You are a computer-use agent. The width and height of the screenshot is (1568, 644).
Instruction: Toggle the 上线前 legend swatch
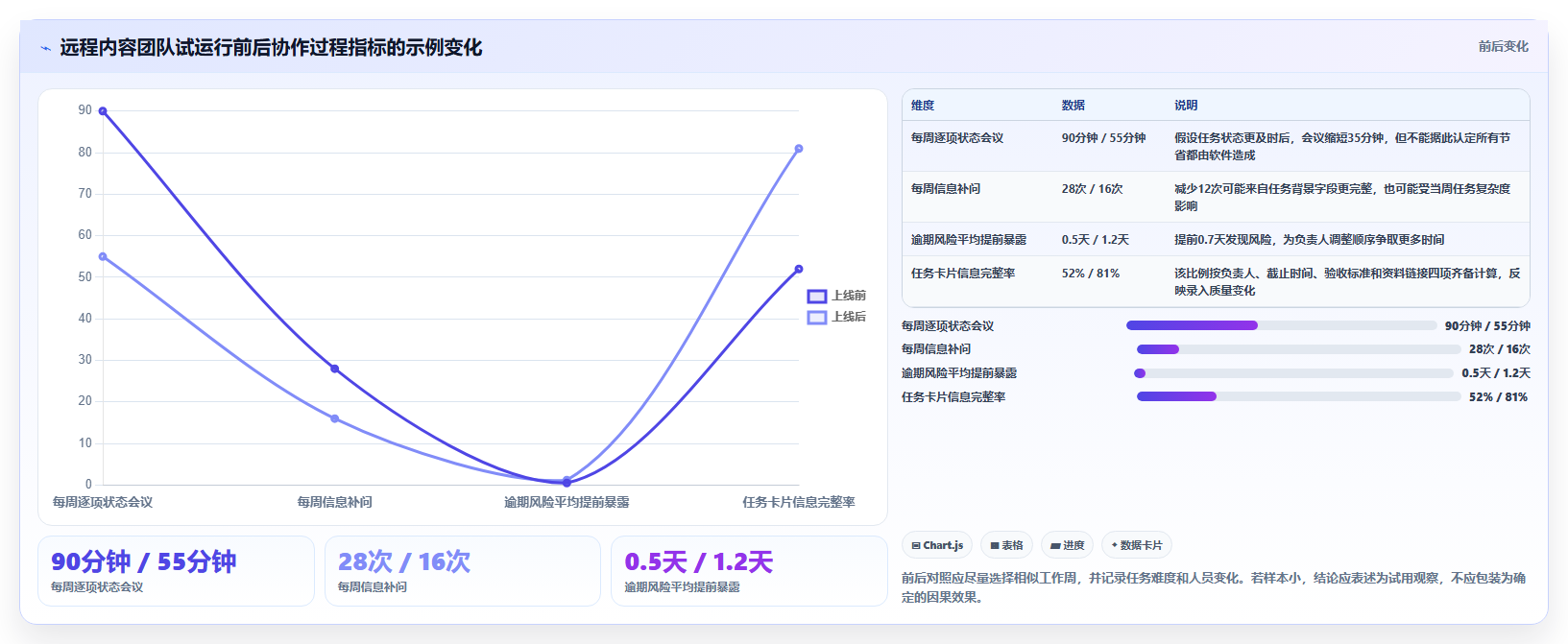click(817, 296)
